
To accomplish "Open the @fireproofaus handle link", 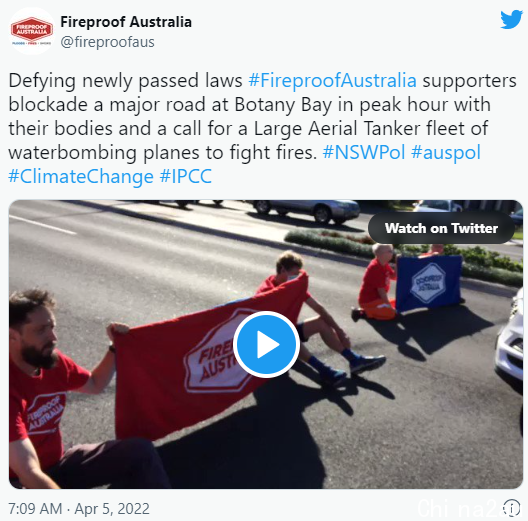I will [x=107, y=42].
